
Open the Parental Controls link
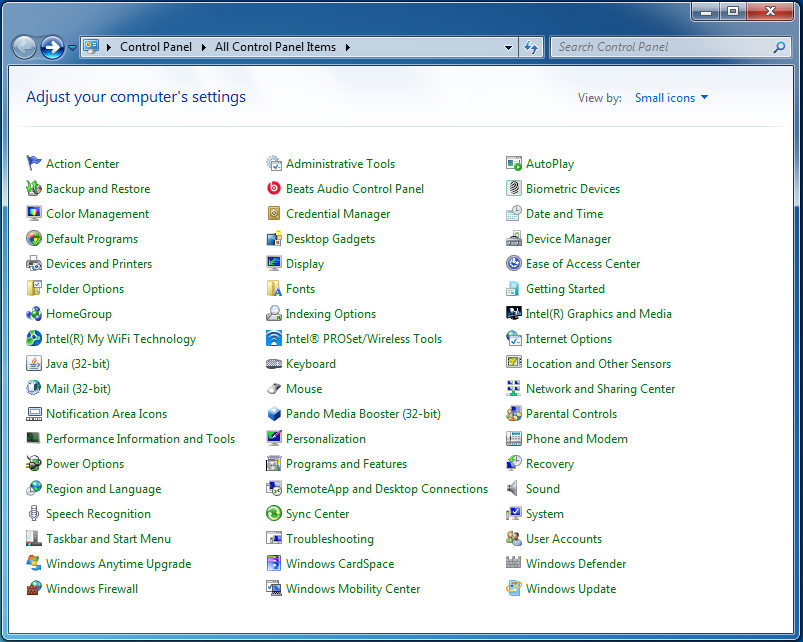pyautogui.click(x=571, y=414)
